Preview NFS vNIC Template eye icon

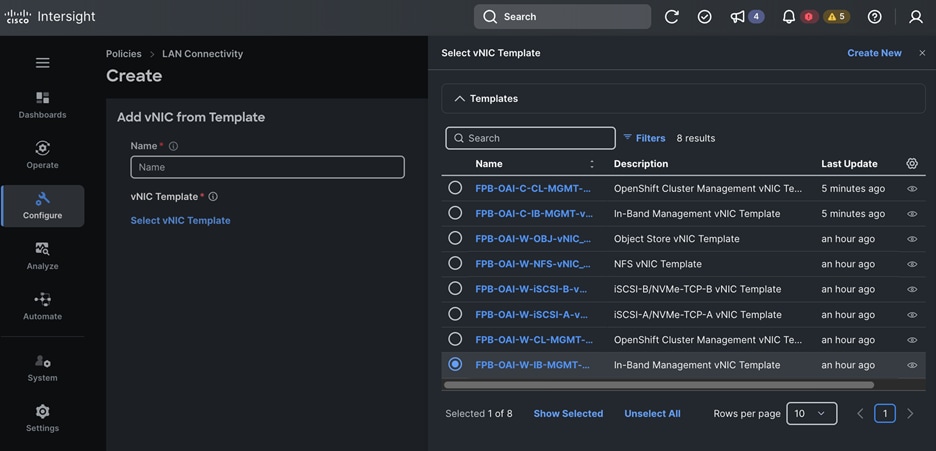[912, 264]
